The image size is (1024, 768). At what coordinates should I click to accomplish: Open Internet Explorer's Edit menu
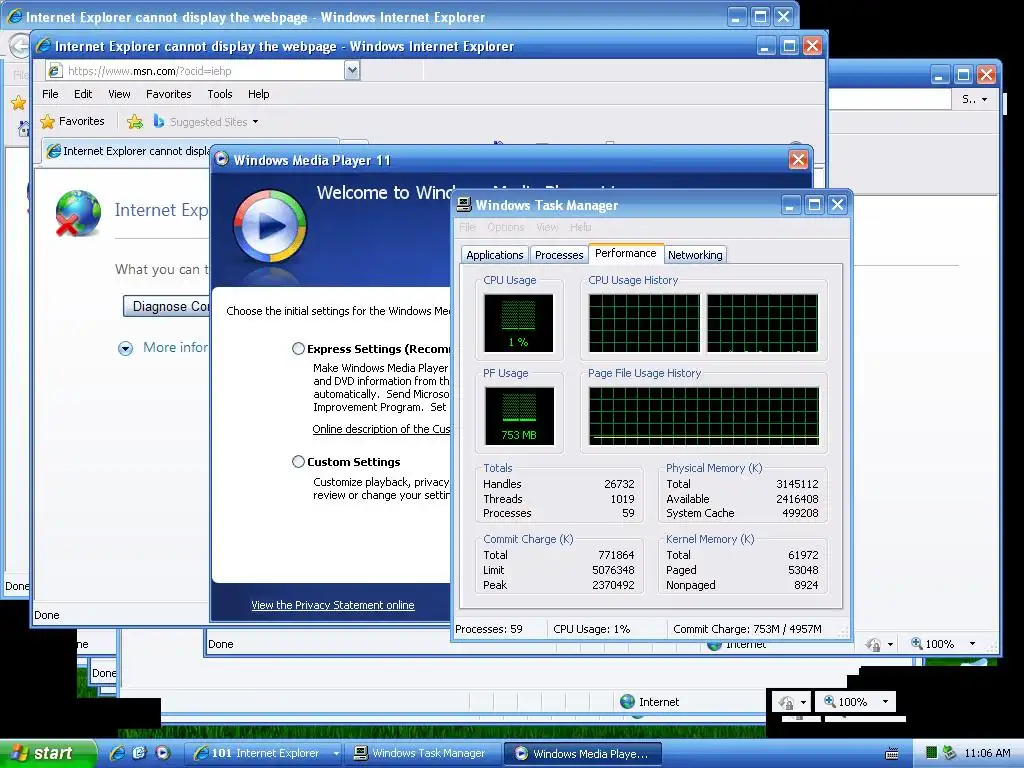coord(83,94)
